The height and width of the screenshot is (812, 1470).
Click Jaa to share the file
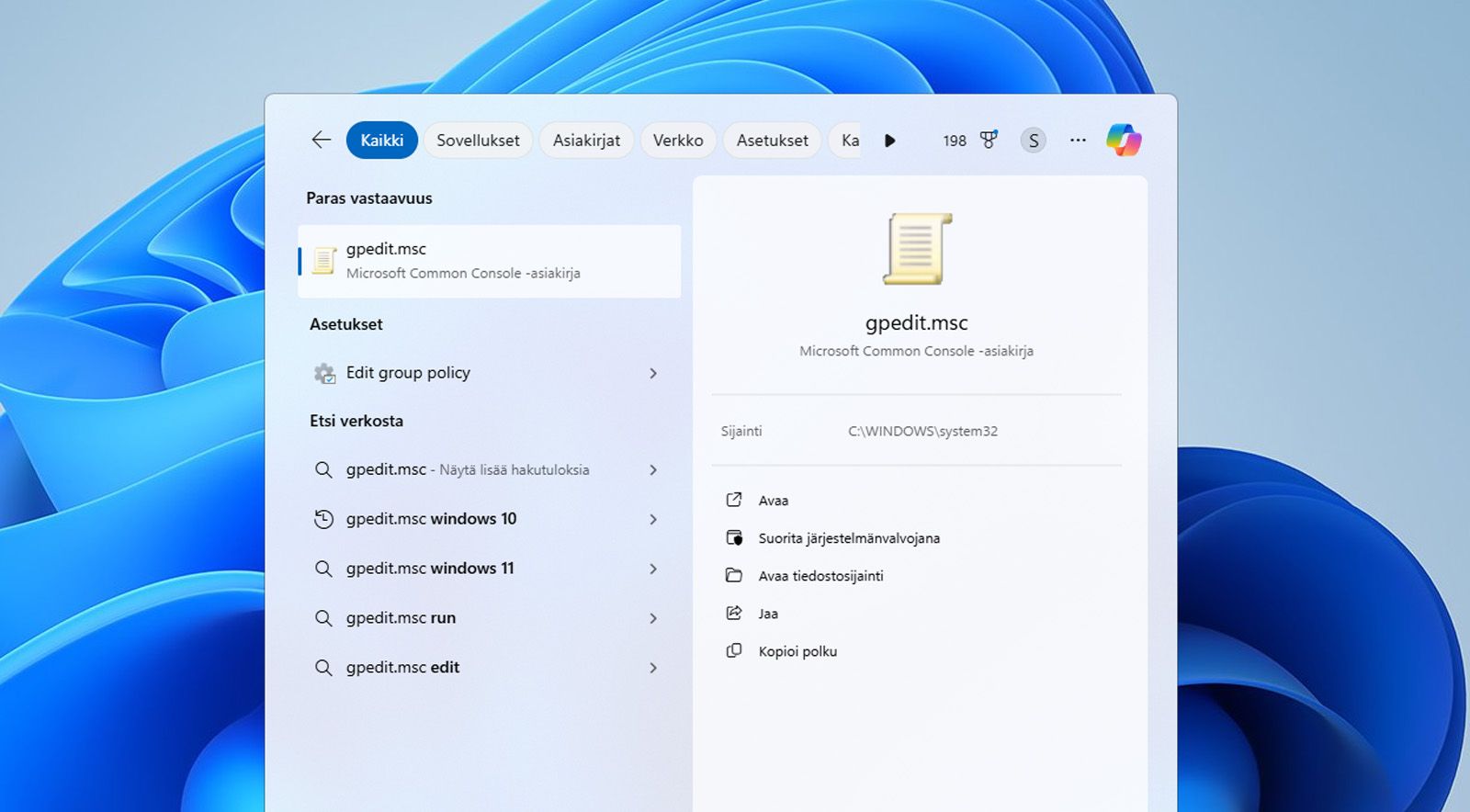click(x=768, y=614)
